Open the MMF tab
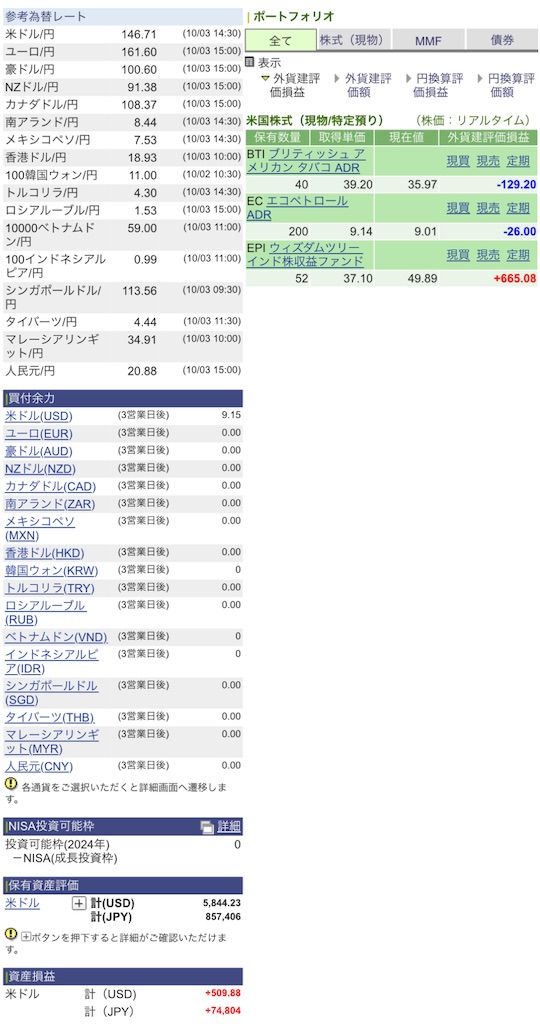The image size is (540, 1024). tap(428, 40)
